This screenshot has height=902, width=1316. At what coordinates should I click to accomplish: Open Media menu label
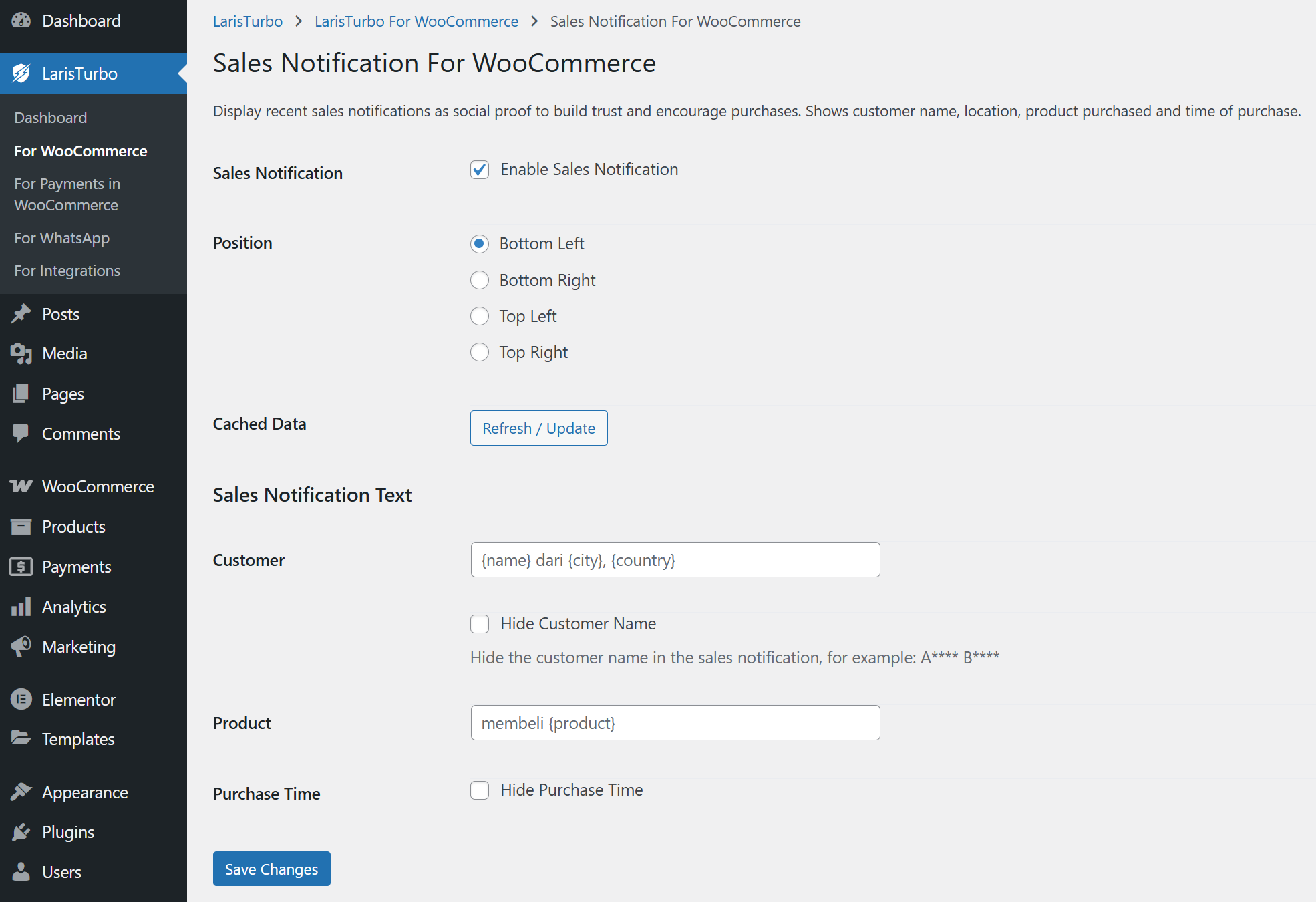(x=65, y=353)
